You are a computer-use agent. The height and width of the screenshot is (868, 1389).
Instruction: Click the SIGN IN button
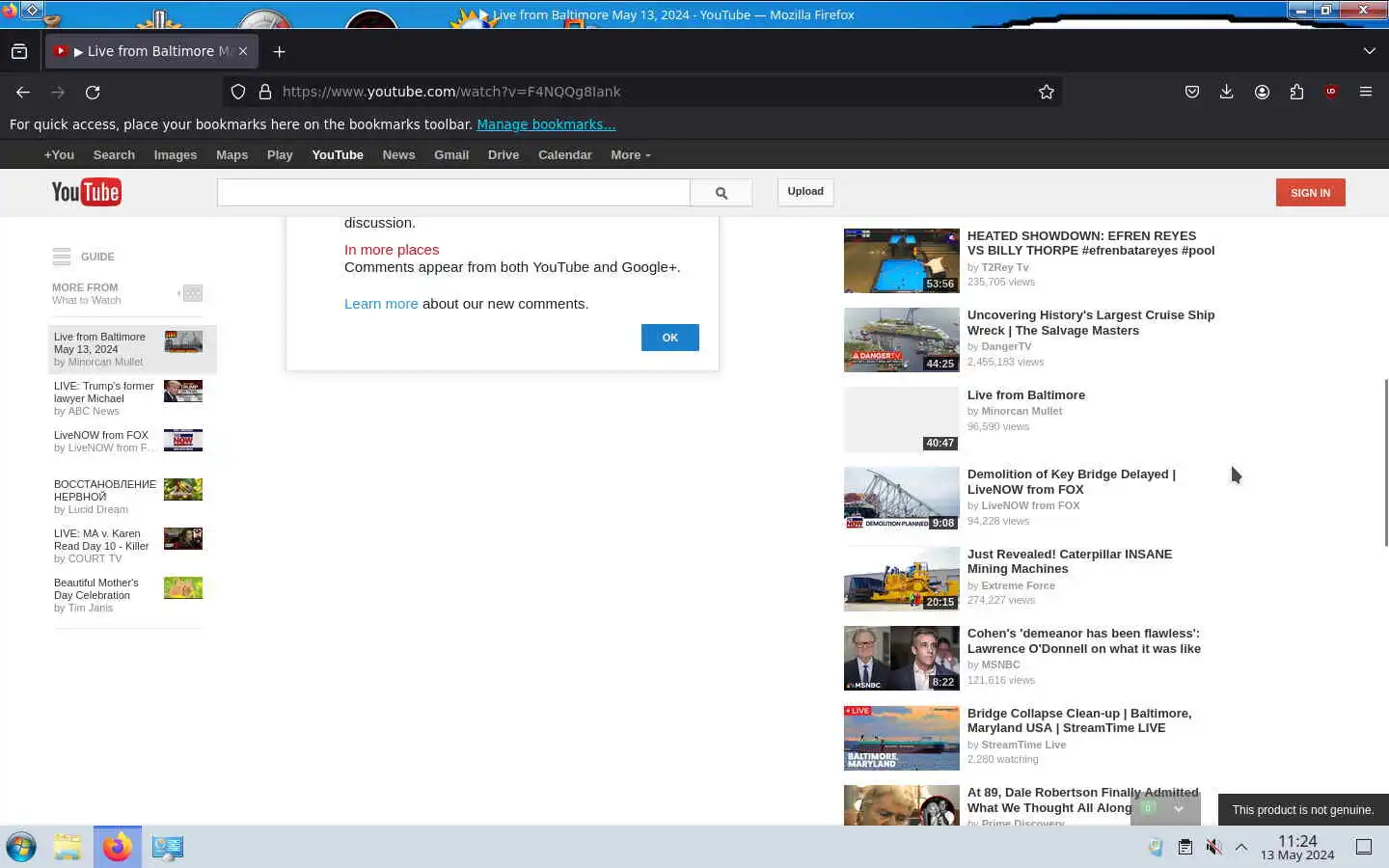coord(1310,193)
